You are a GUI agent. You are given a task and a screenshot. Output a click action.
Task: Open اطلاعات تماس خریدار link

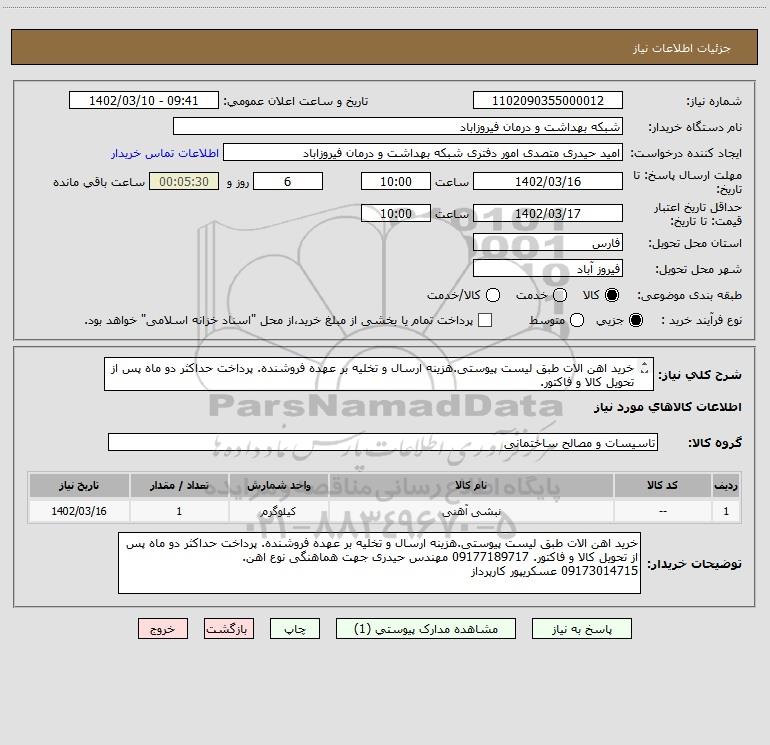[x=165, y=153]
